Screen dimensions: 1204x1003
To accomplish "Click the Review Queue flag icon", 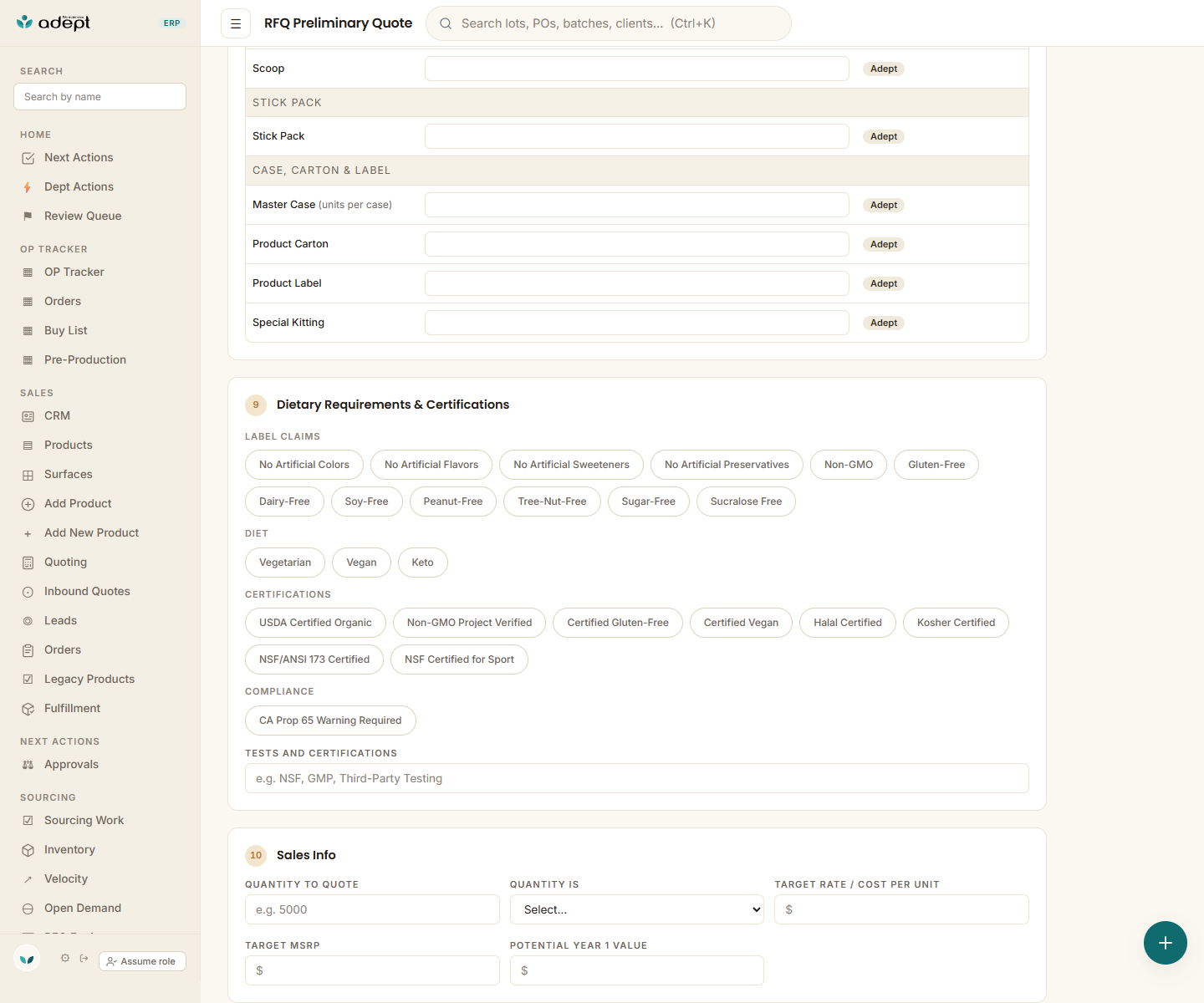I will [x=28, y=216].
